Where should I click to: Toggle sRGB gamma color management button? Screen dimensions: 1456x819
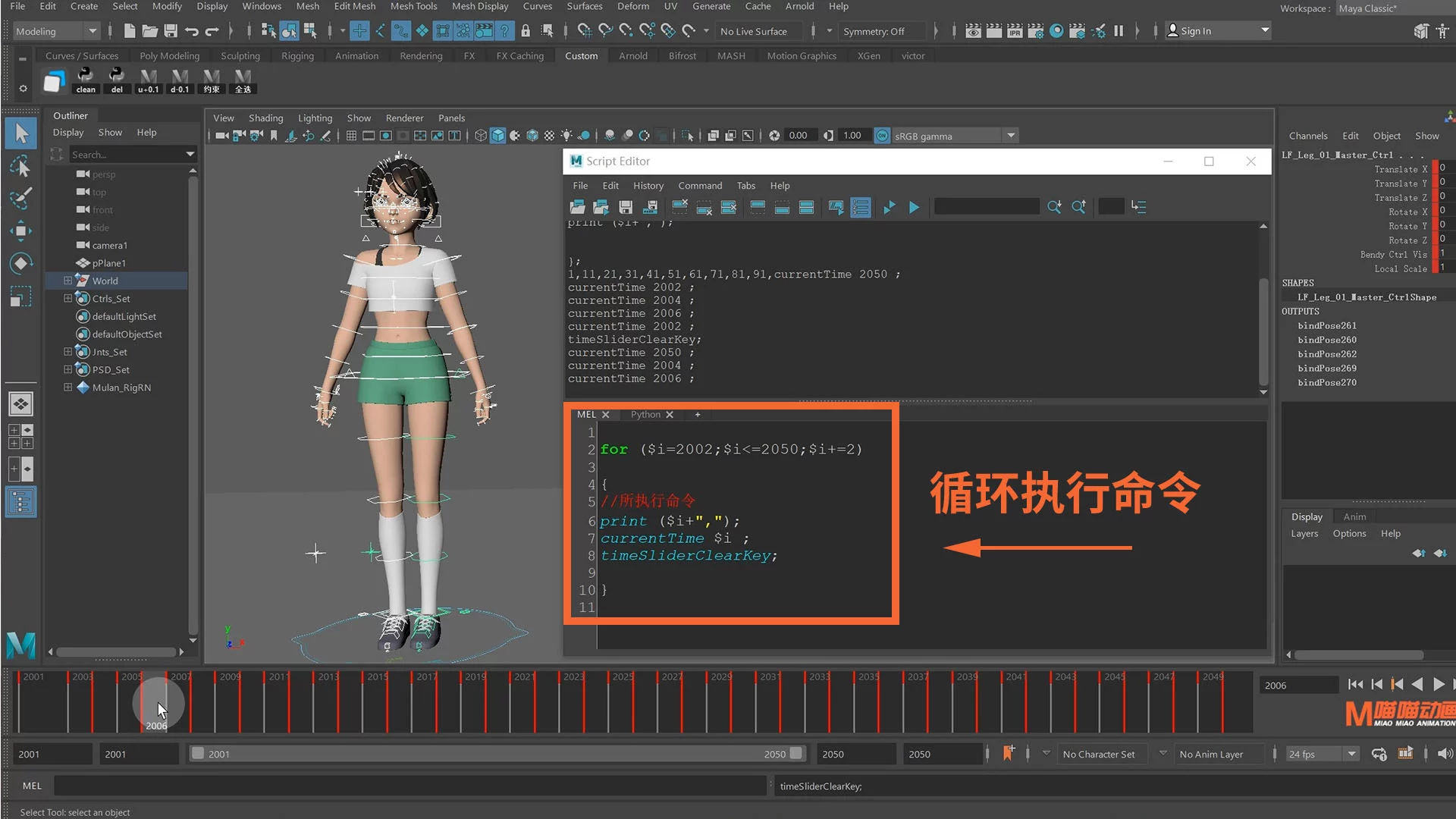pyautogui.click(x=882, y=136)
